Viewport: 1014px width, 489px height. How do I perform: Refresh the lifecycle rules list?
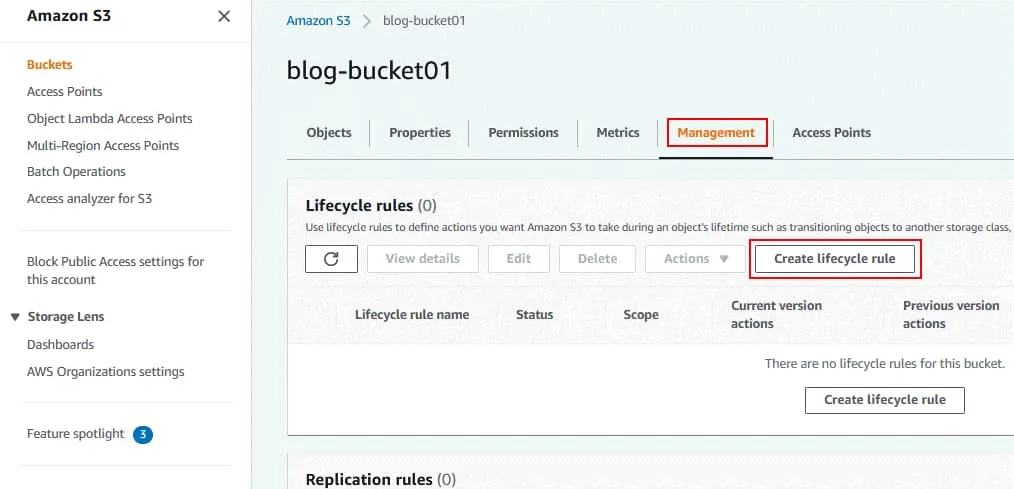pyautogui.click(x=332, y=258)
